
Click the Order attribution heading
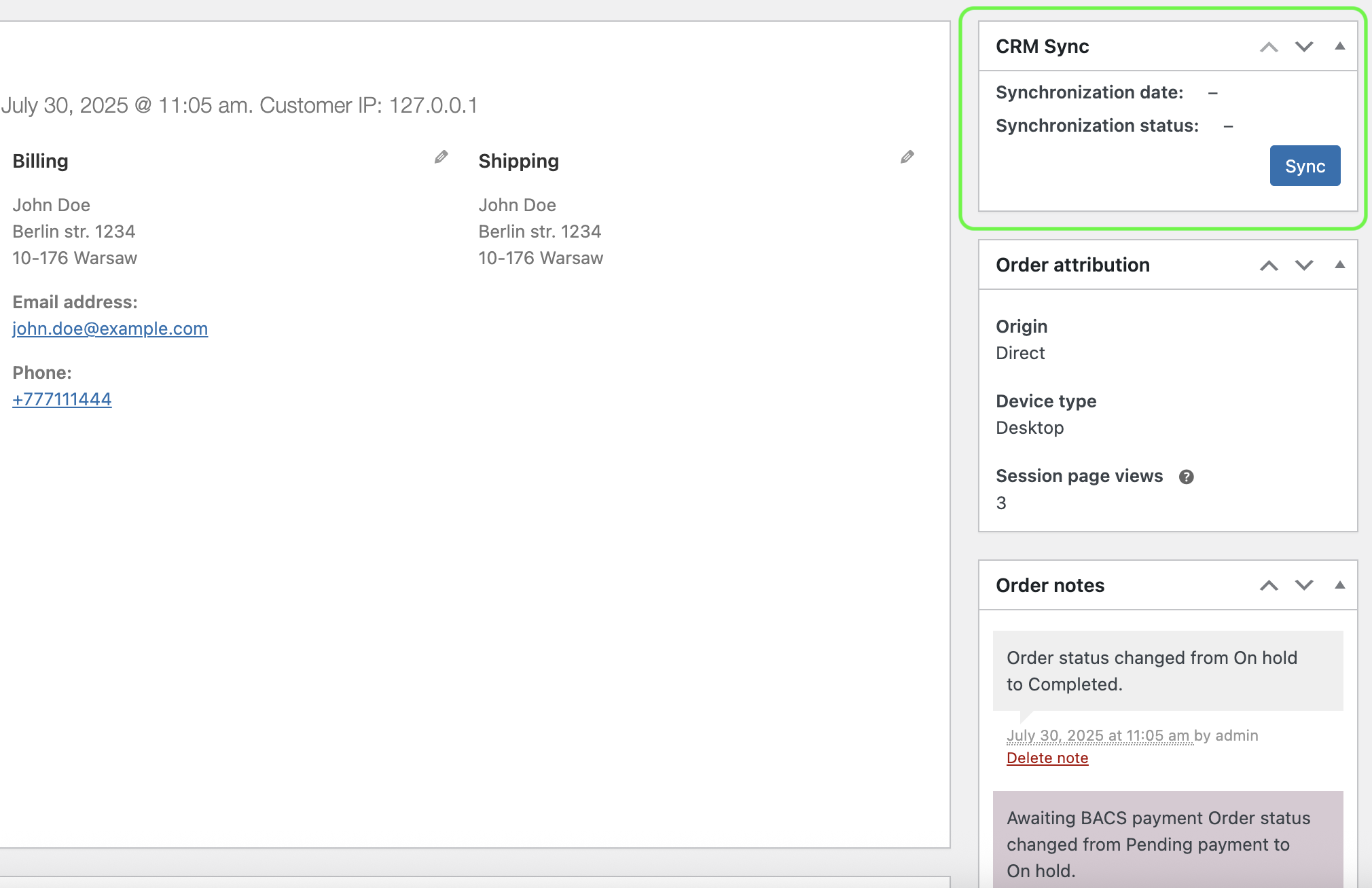1072,265
